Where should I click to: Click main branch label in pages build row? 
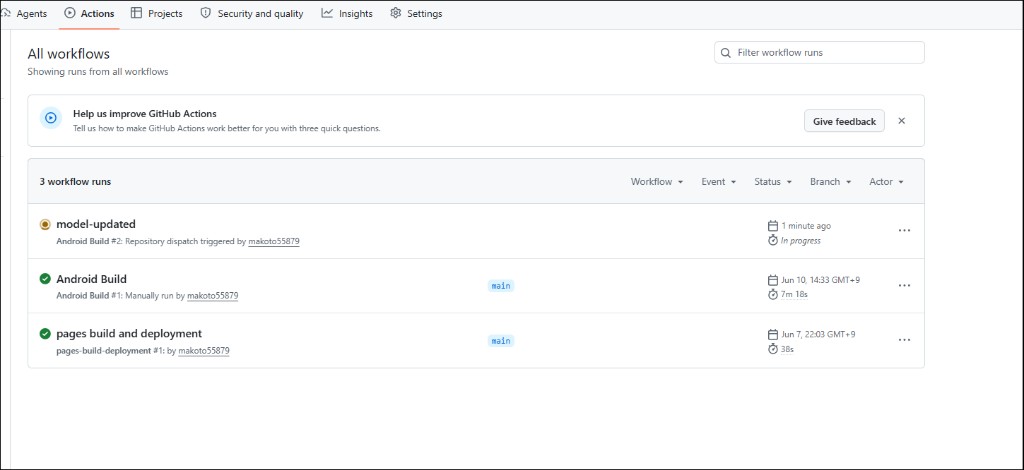[501, 340]
